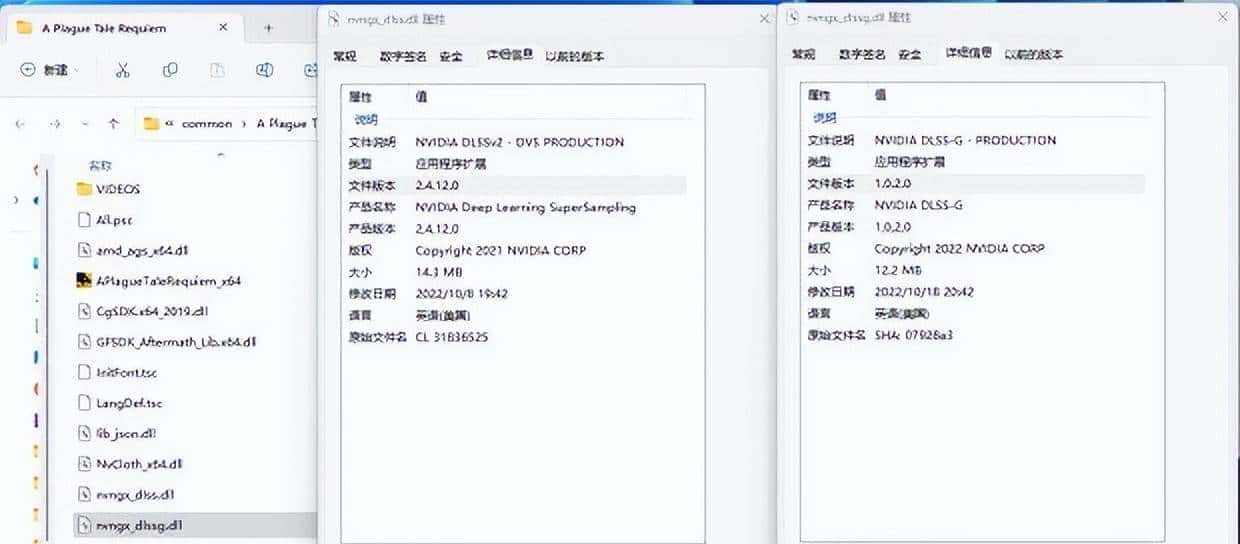Click the NvCloth_x64.dll file icon
The height and width of the screenshot is (544, 1240).
pos(85,464)
